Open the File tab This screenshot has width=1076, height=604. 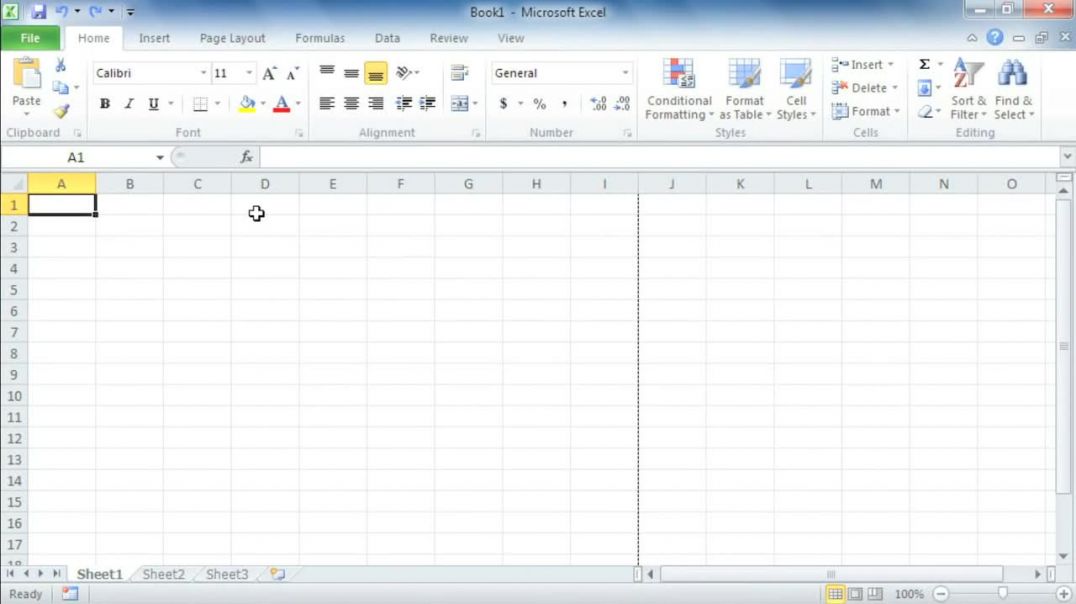(x=30, y=38)
